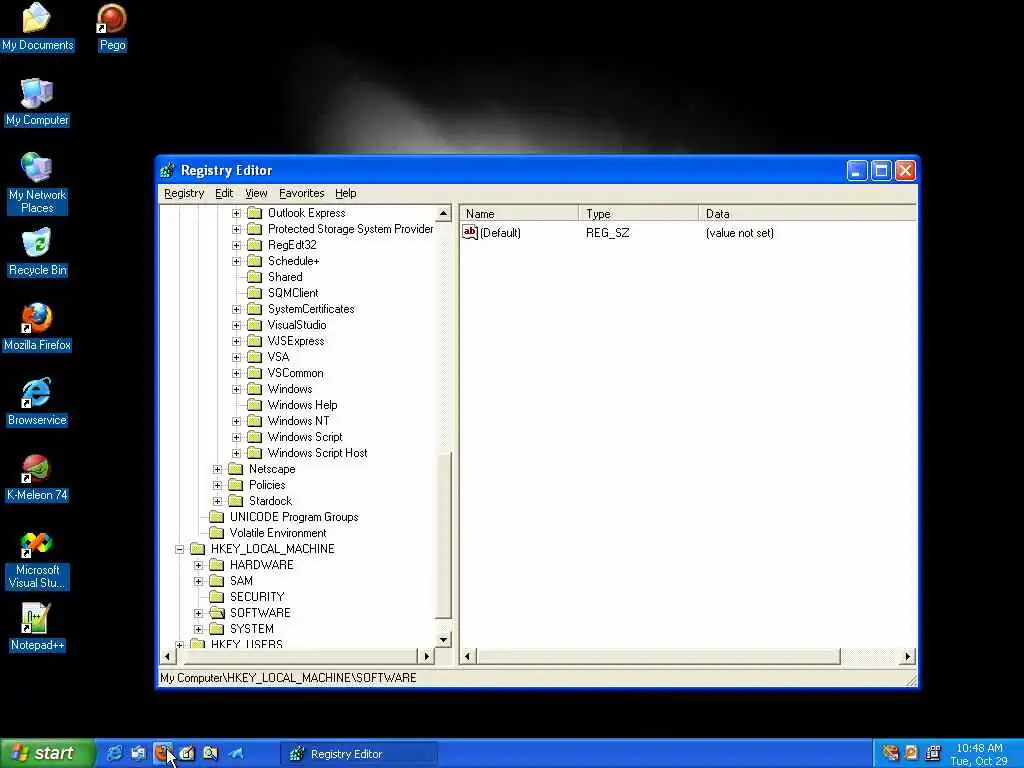Screen dimensions: 1024x768
Task: Click the orange quick launch icon under the cursor
Action: click(x=162, y=753)
